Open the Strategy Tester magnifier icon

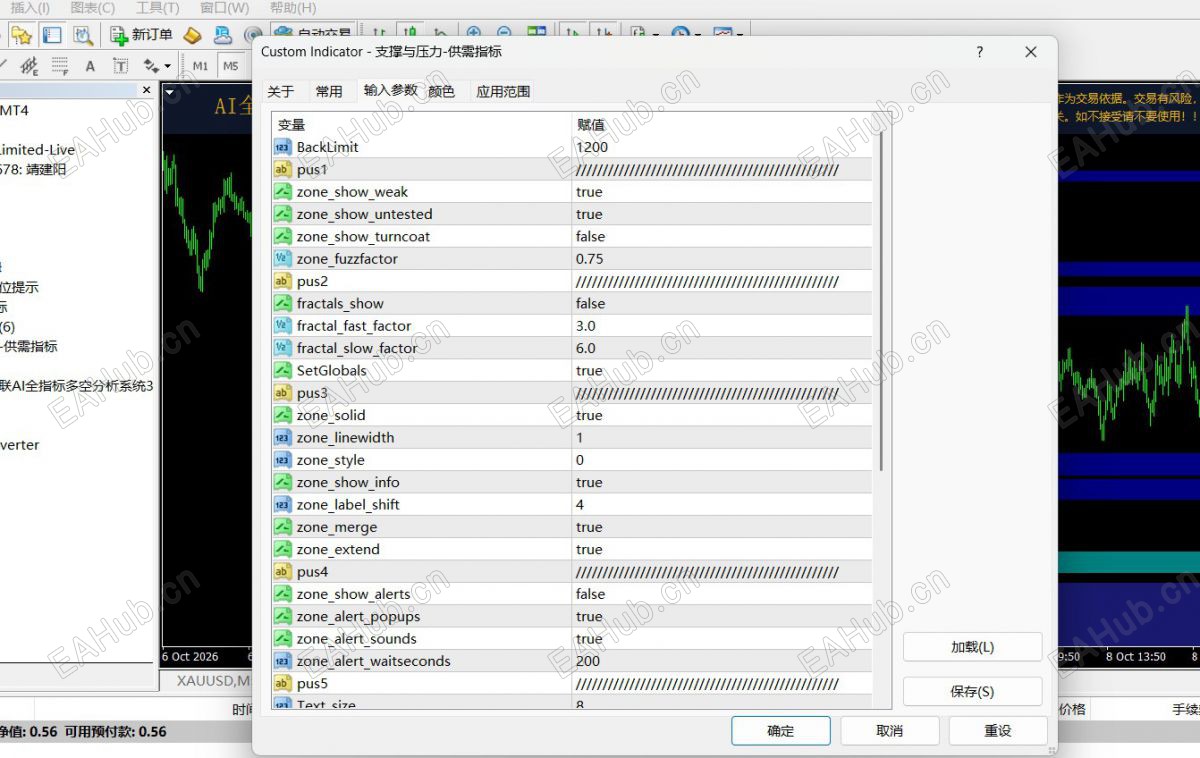[x=83, y=35]
